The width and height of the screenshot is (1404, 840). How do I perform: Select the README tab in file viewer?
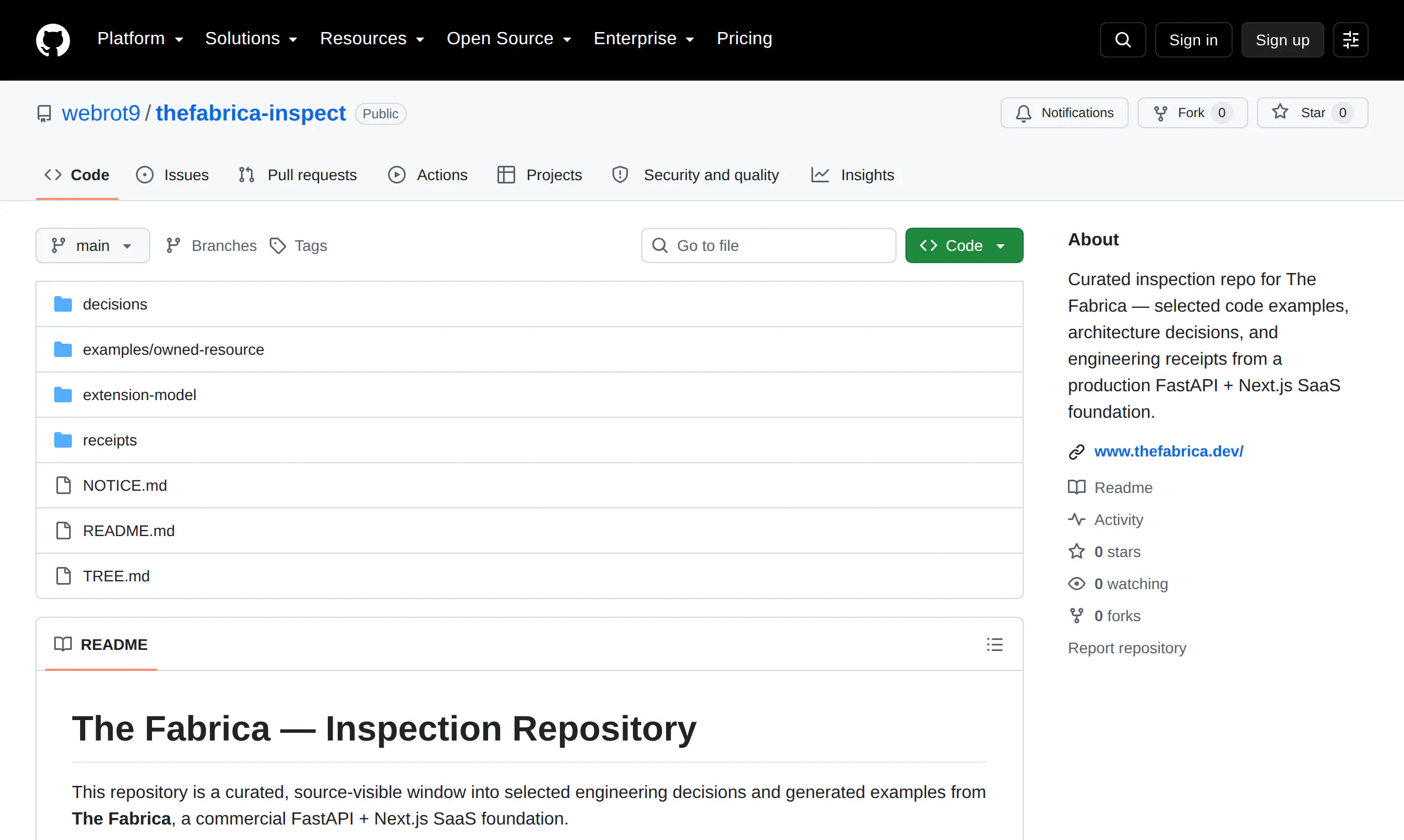pyautogui.click(x=101, y=644)
